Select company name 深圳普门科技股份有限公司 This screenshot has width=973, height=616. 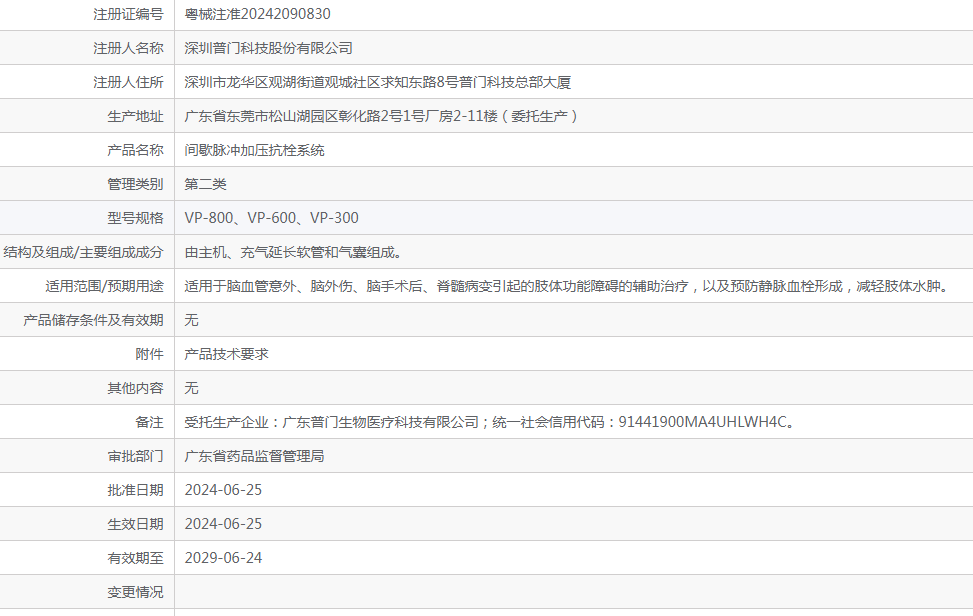click(269, 48)
